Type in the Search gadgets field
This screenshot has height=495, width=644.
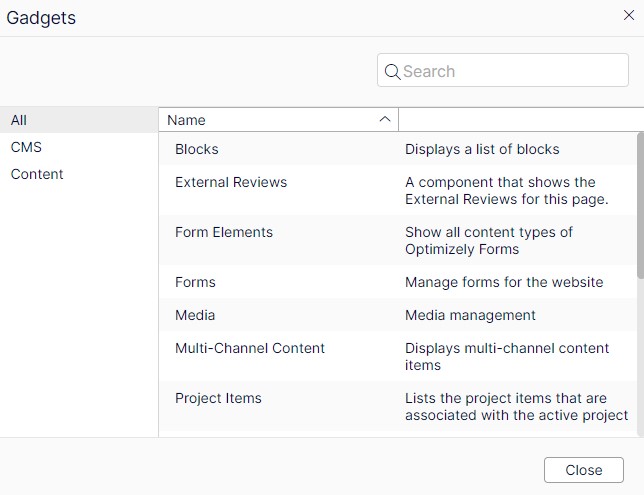tap(512, 71)
